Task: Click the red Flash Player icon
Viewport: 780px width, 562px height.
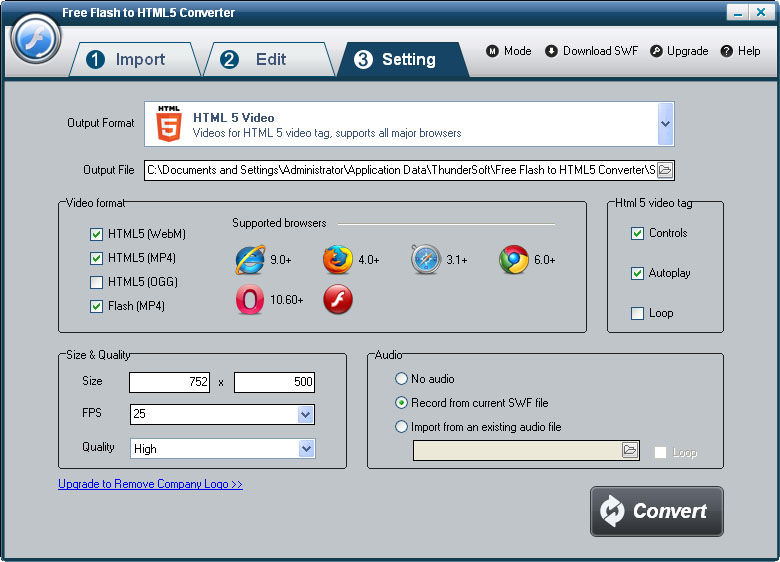Action: click(338, 299)
